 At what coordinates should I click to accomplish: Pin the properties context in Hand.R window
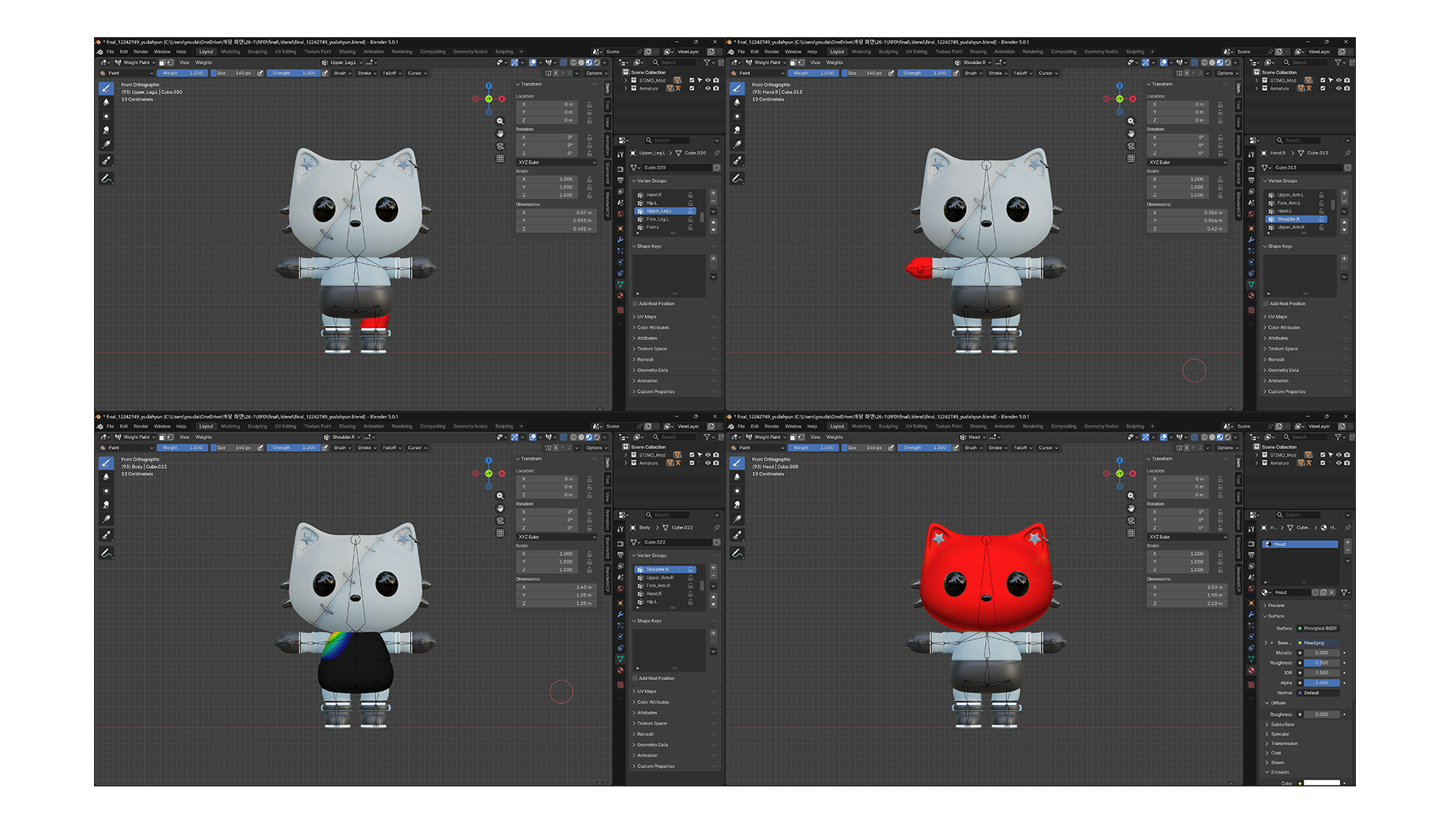click(x=1348, y=153)
